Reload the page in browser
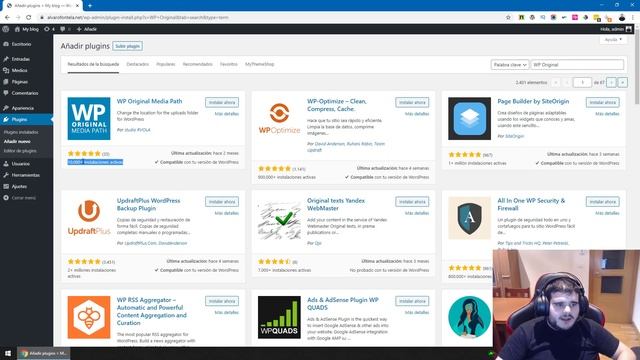 pos(29,18)
